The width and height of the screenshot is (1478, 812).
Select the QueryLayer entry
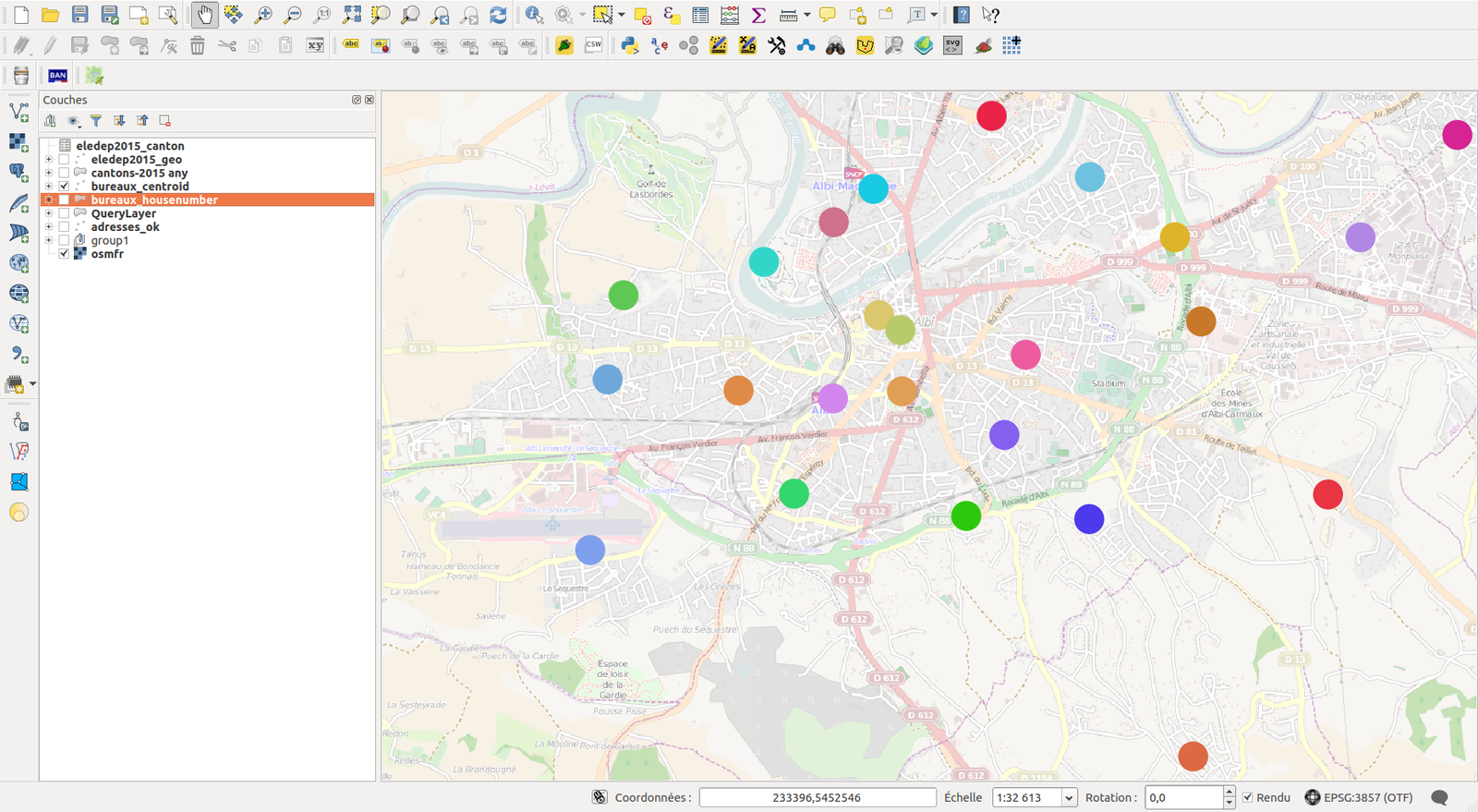(123, 213)
